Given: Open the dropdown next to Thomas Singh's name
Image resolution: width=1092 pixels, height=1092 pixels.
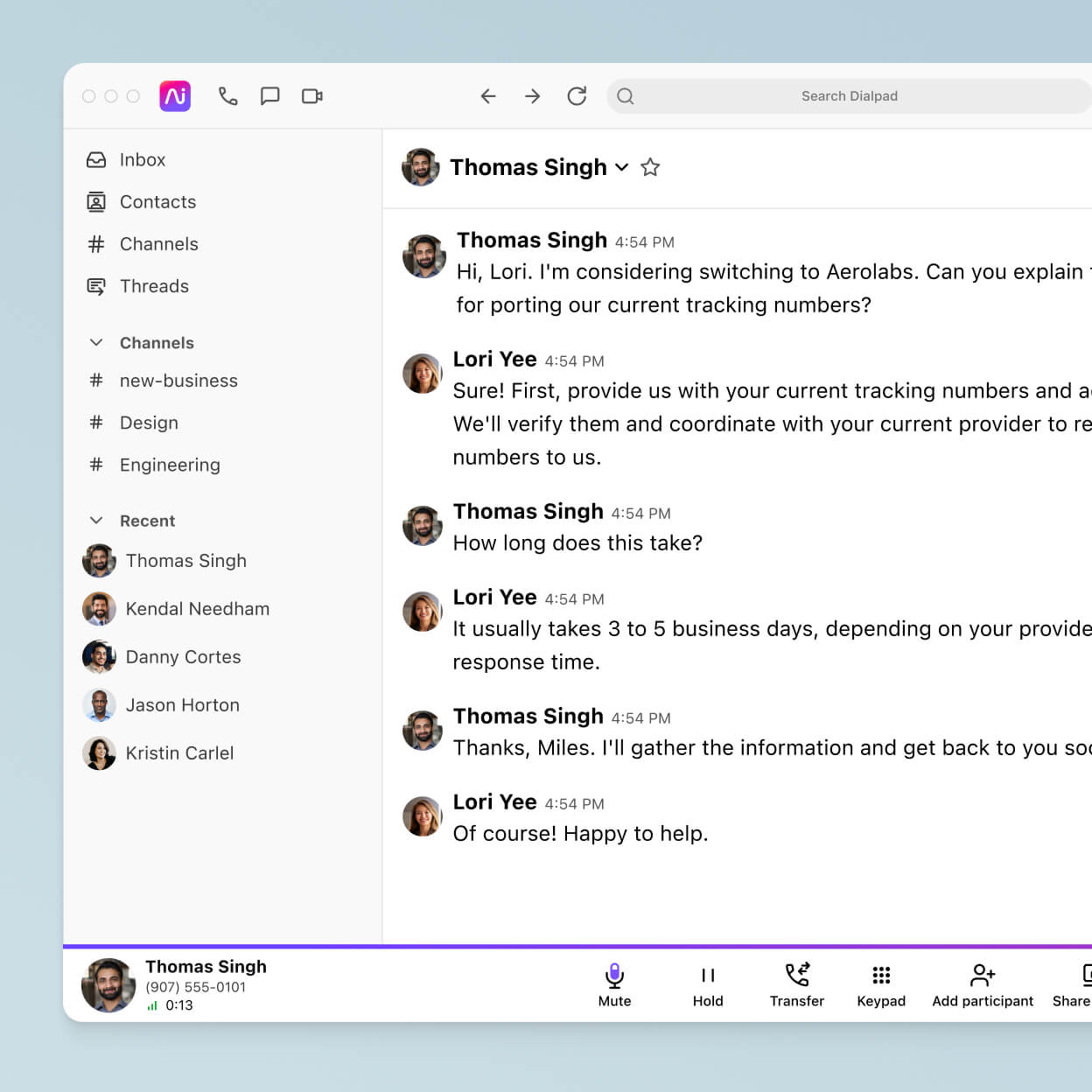Looking at the screenshot, I should [x=621, y=167].
